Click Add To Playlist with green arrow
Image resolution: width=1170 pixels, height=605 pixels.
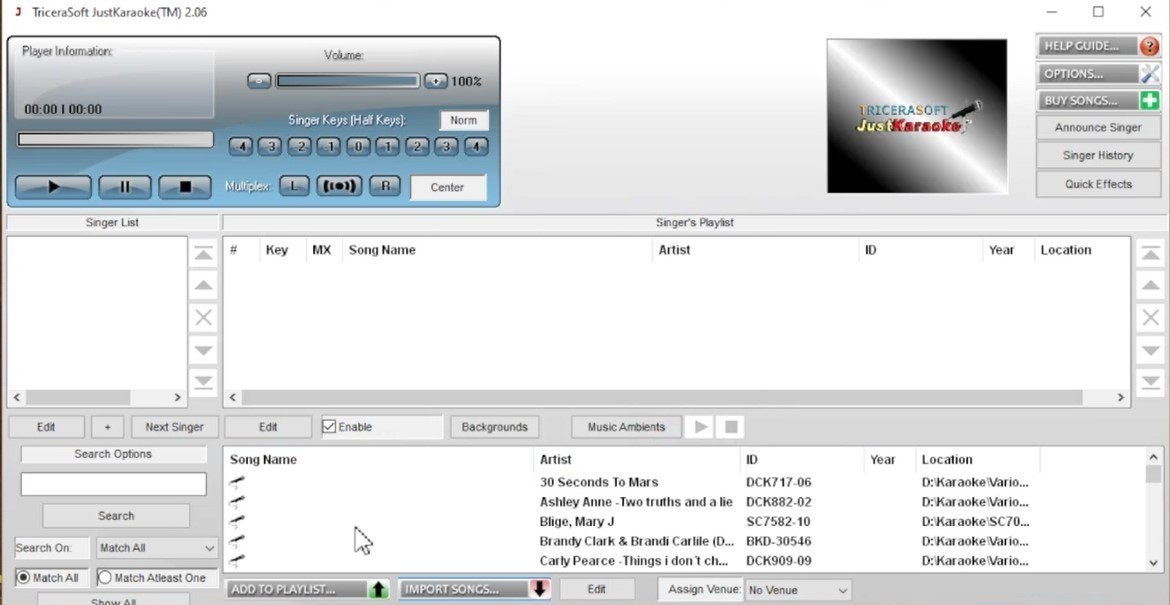(x=307, y=589)
